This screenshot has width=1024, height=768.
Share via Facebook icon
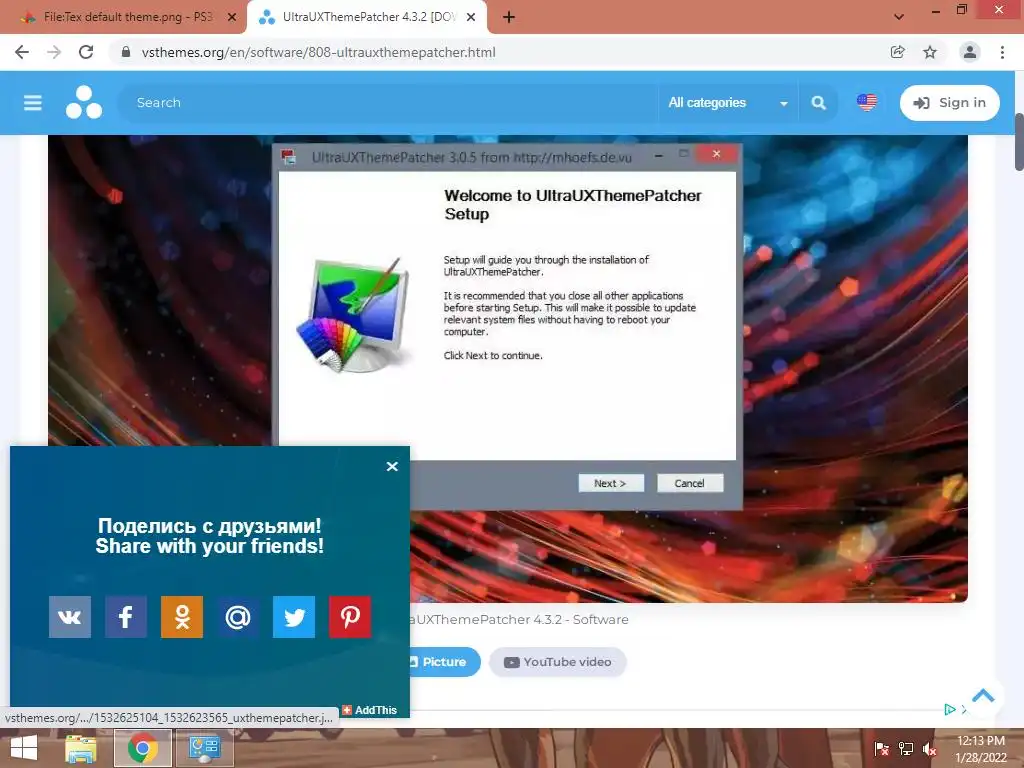tap(126, 616)
